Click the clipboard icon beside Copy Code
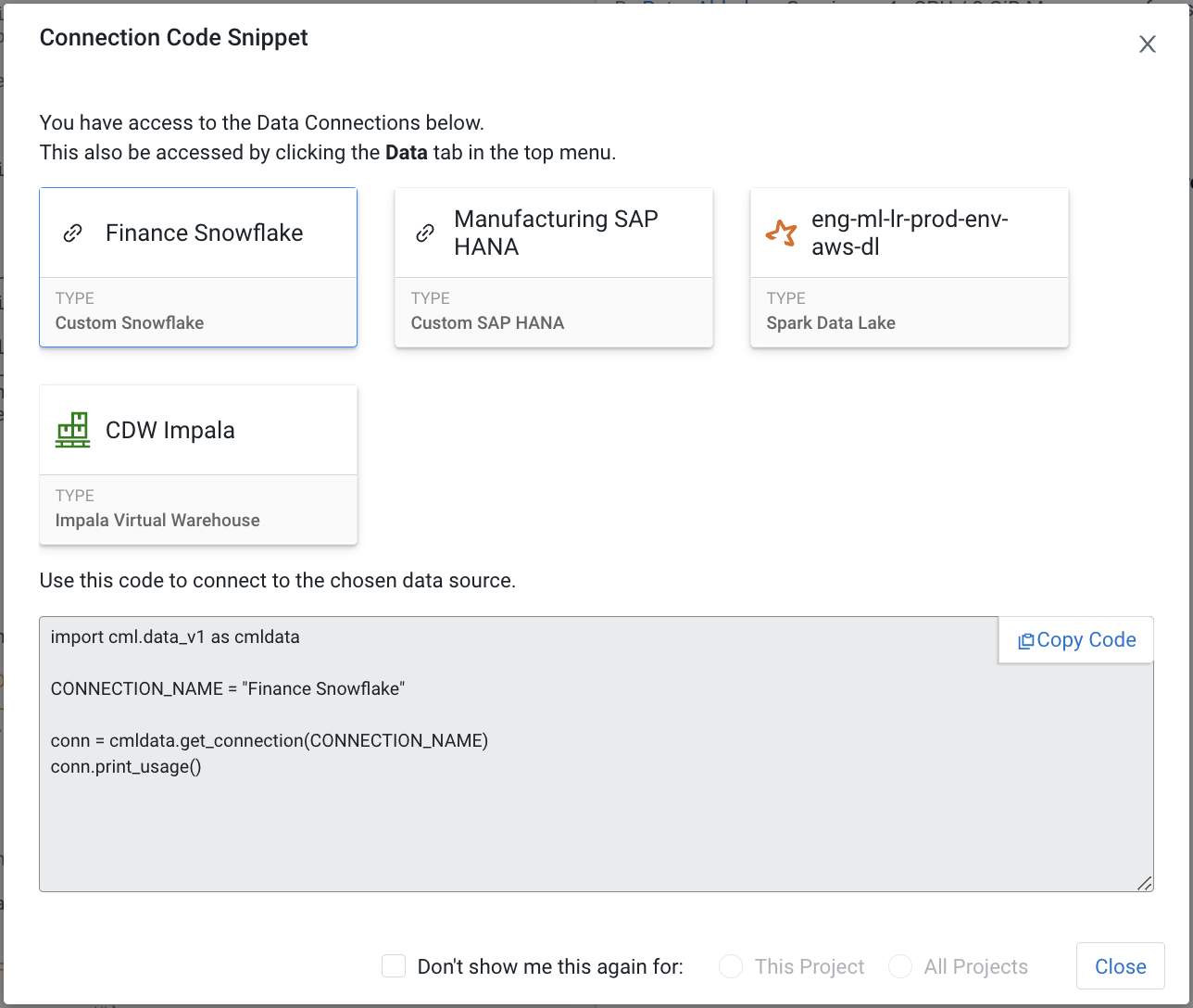 point(1026,639)
